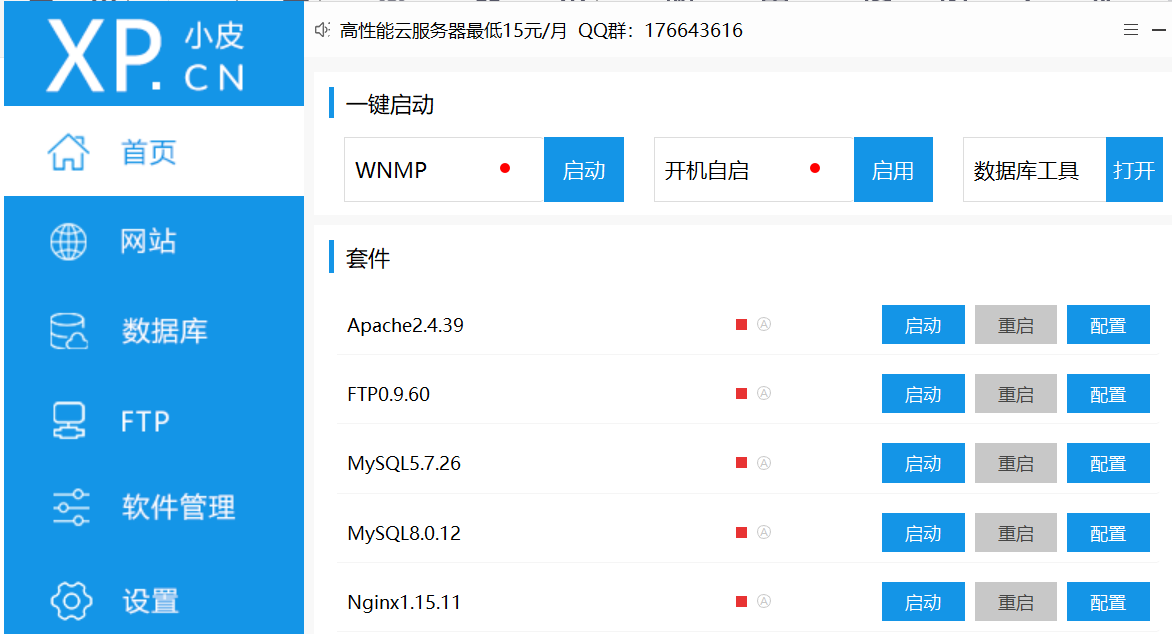This screenshot has width=1172, height=634.
Task: Click the 开机自启 field
Action: [x=753, y=170]
